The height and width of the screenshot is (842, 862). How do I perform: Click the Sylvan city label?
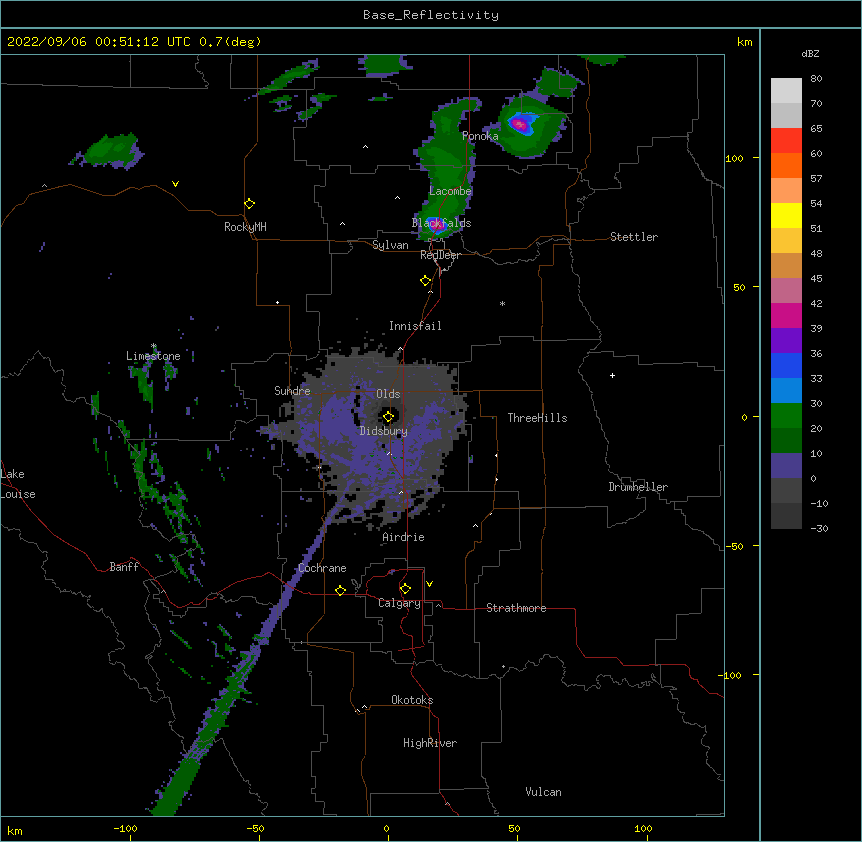(x=390, y=245)
